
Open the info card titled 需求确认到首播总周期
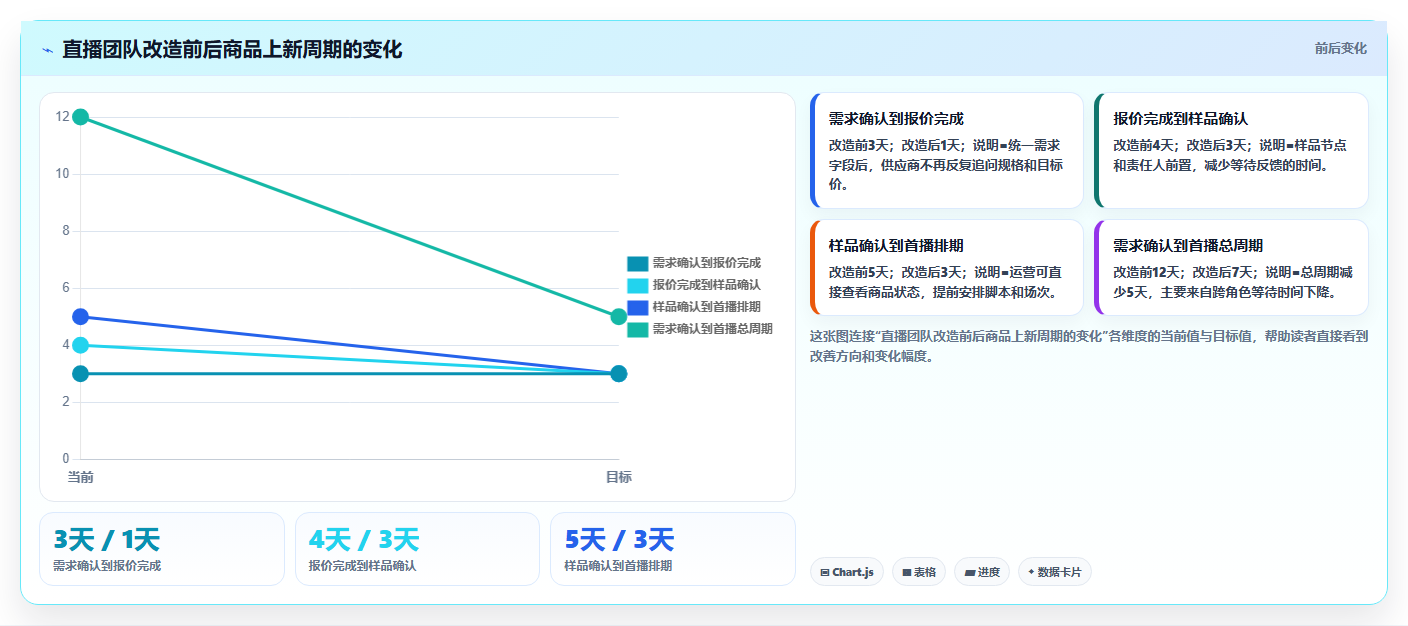tap(1231, 267)
